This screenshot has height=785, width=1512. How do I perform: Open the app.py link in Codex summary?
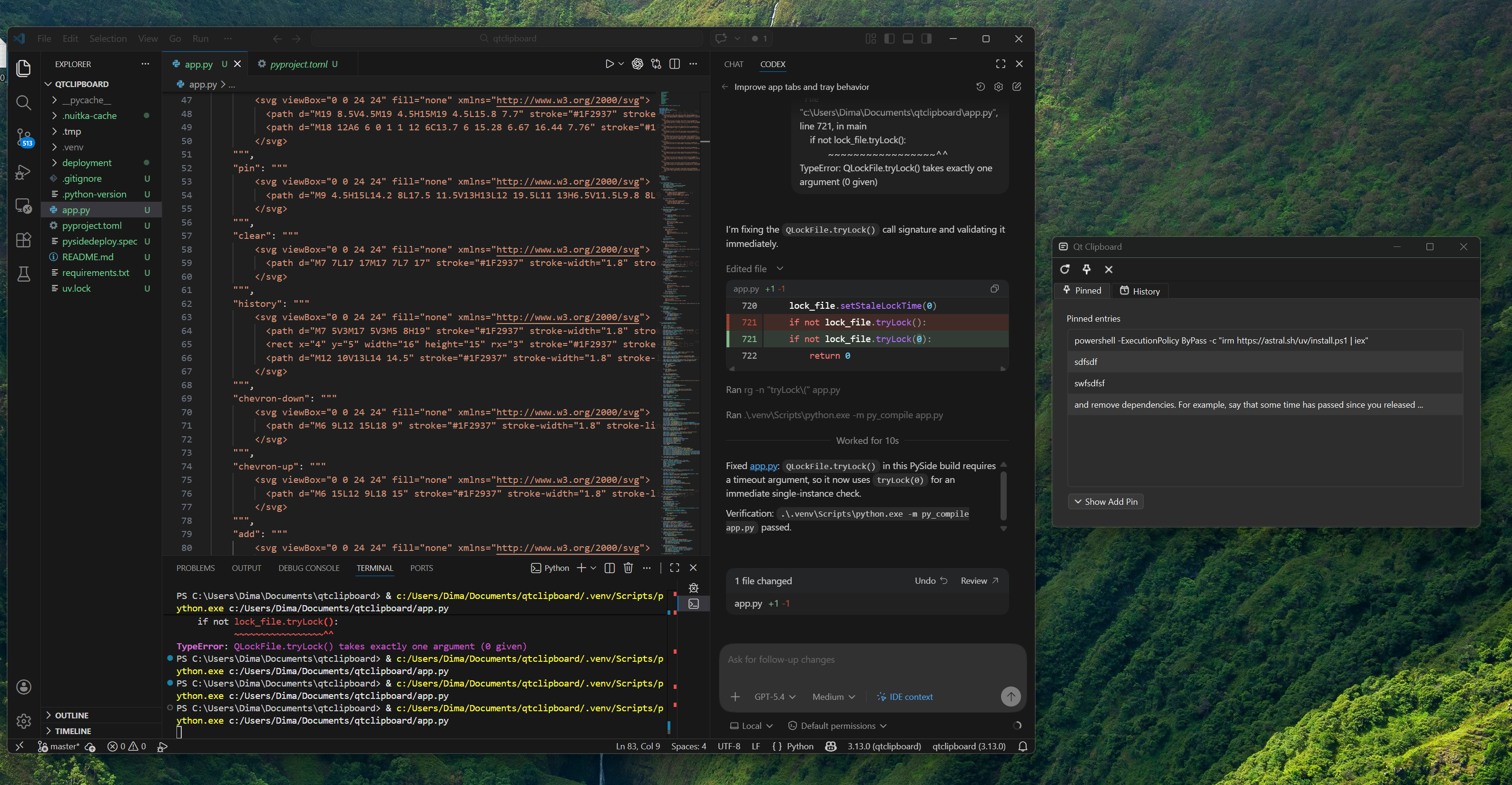[x=763, y=466]
